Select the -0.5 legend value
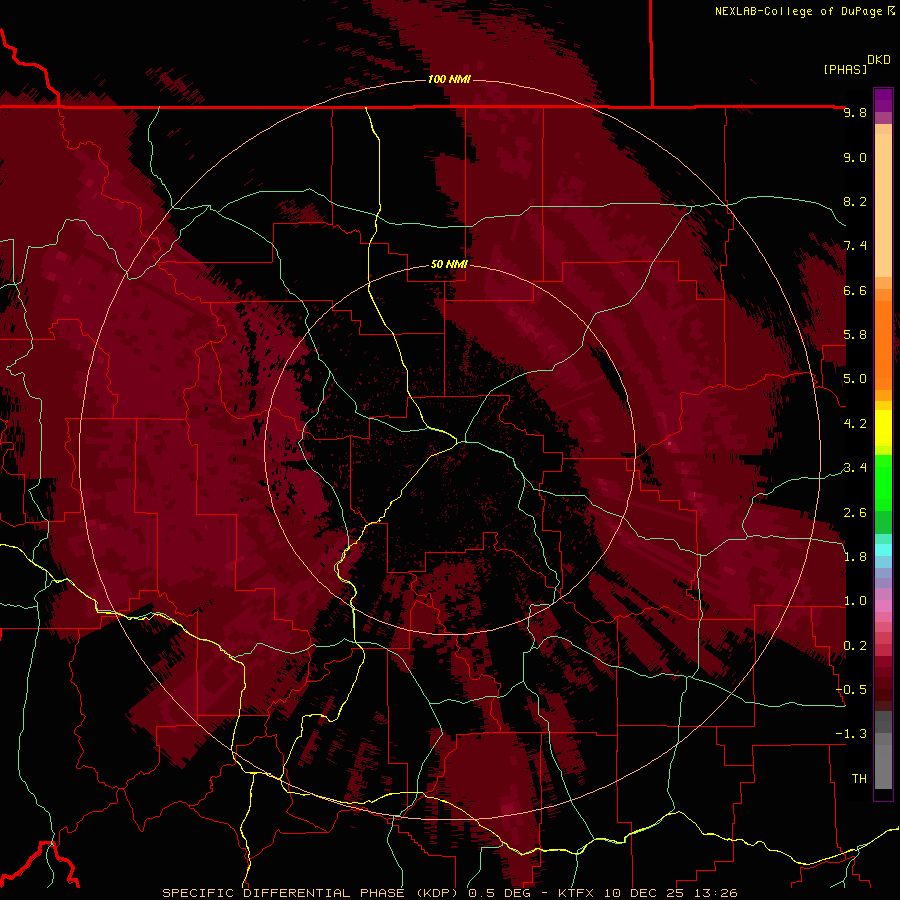The width and height of the screenshot is (900, 900). (x=851, y=690)
